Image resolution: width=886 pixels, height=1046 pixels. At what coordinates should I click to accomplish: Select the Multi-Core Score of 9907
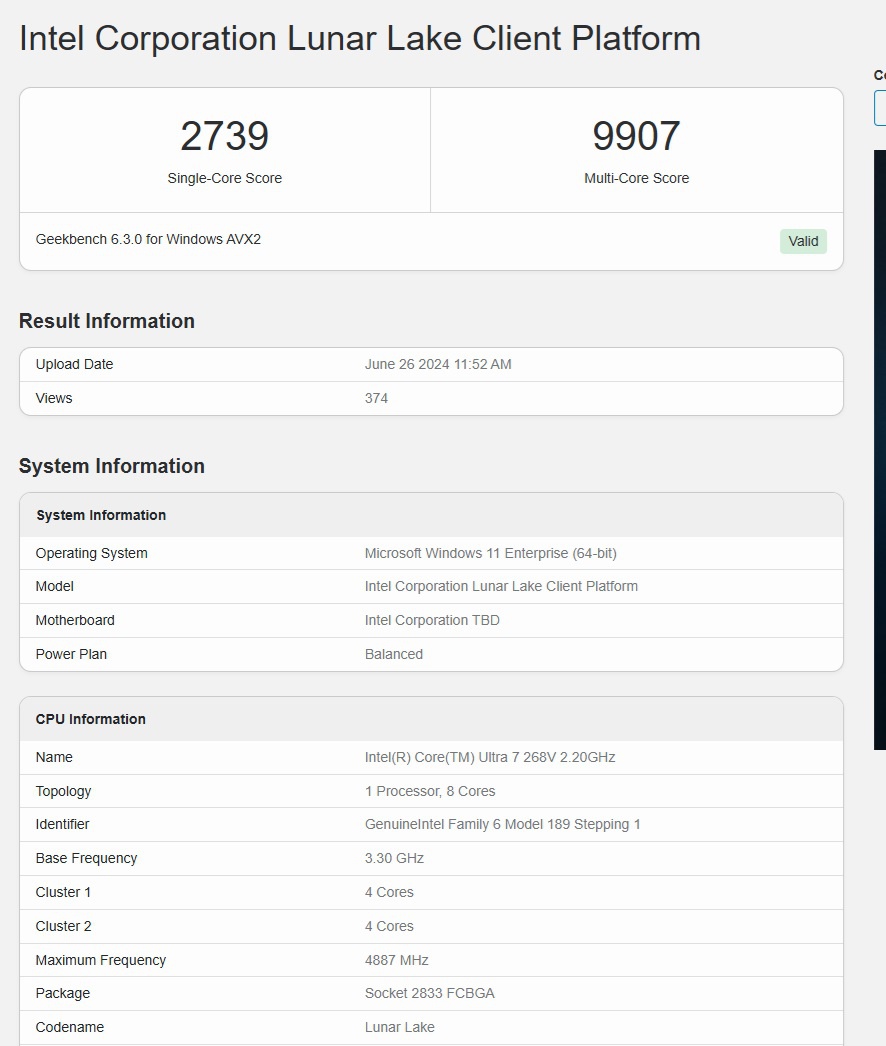[x=637, y=136]
